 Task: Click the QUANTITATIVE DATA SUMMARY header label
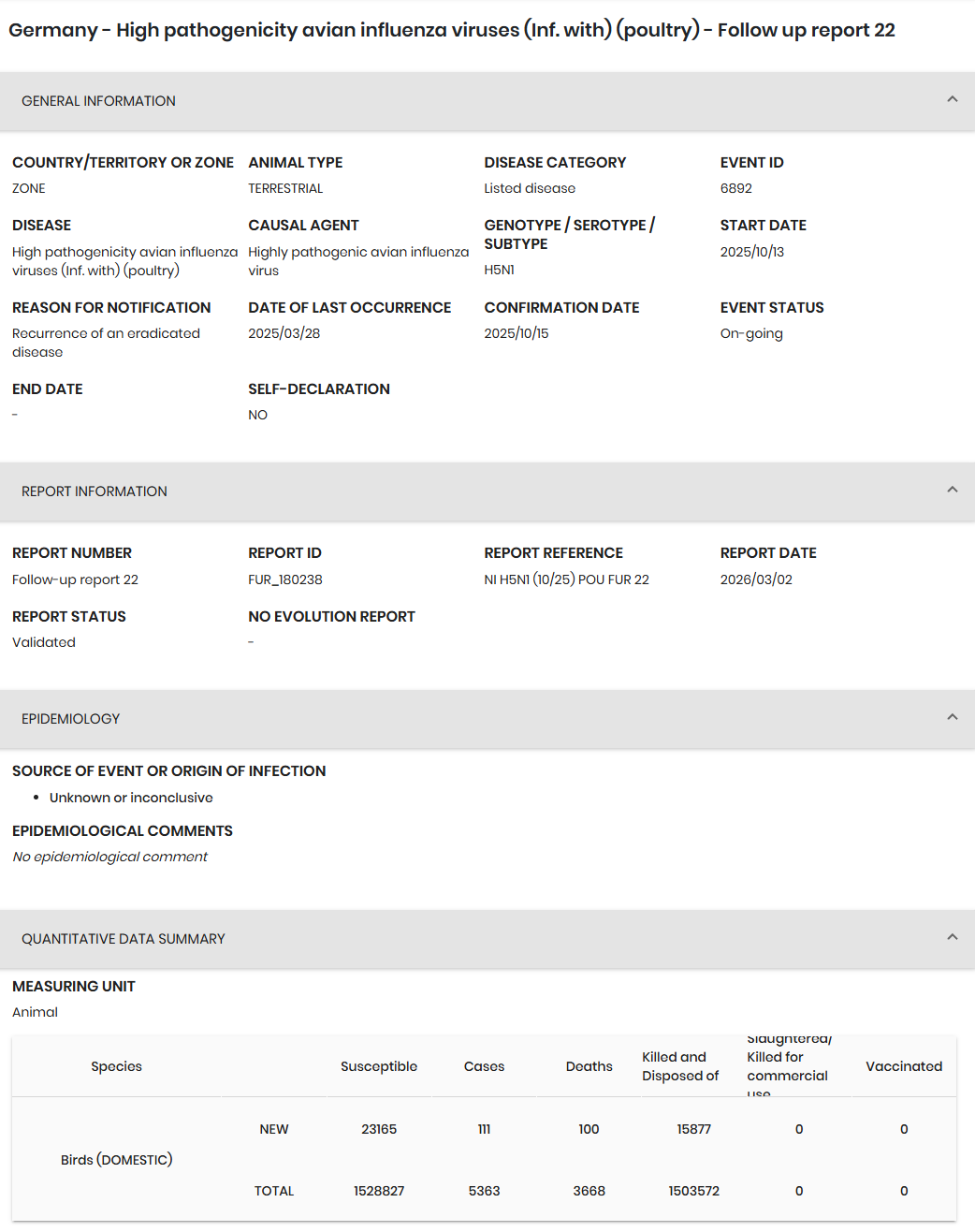click(124, 939)
